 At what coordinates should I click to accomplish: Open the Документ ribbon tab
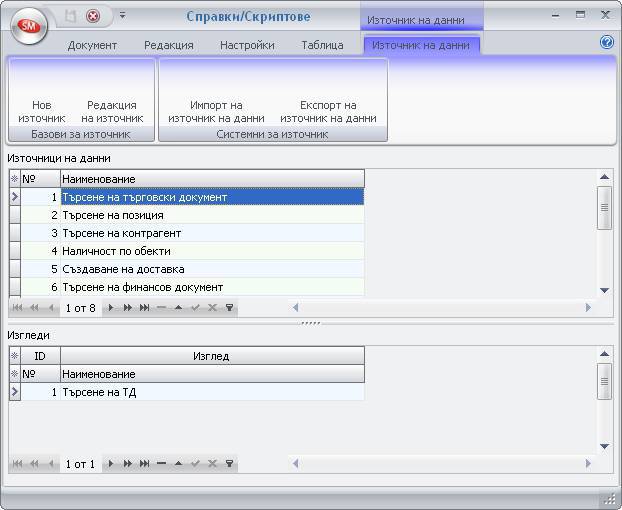[92, 45]
